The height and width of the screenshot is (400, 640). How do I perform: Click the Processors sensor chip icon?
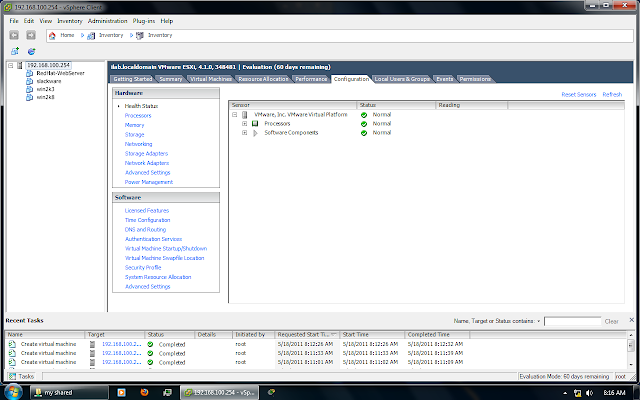255,123
